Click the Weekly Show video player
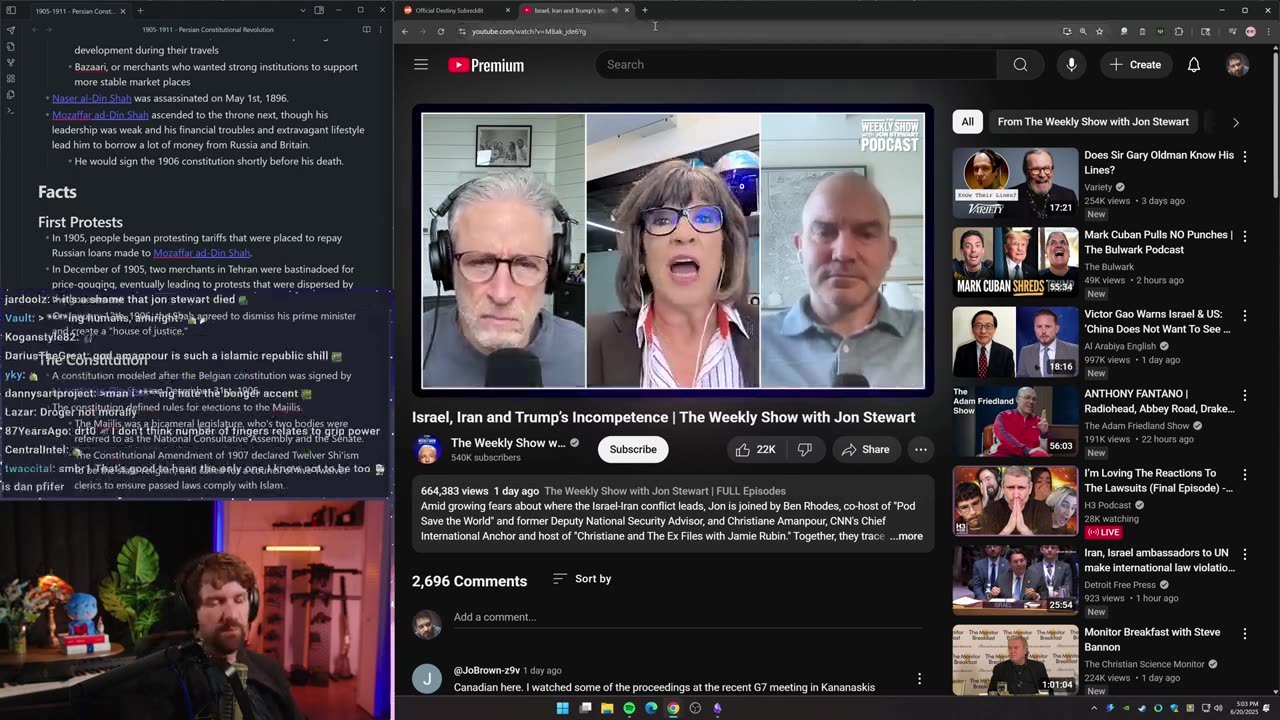Image resolution: width=1280 pixels, height=720 pixels. click(673, 250)
